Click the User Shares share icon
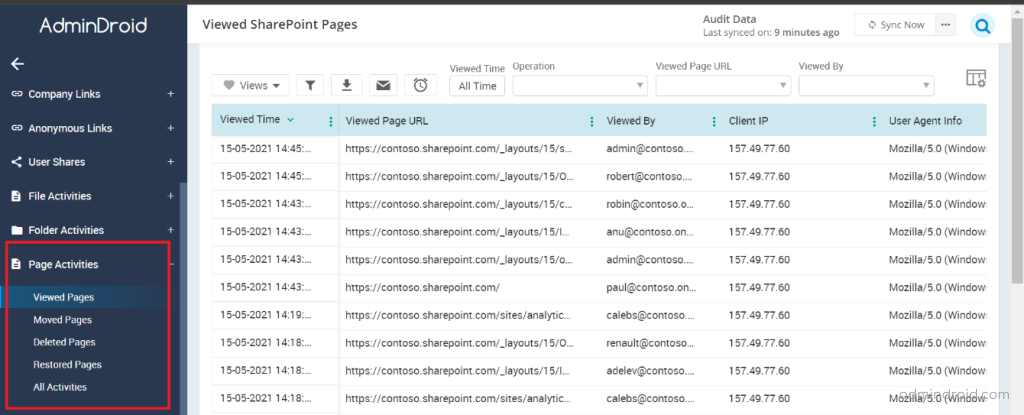This screenshot has width=1024, height=415. (x=18, y=162)
